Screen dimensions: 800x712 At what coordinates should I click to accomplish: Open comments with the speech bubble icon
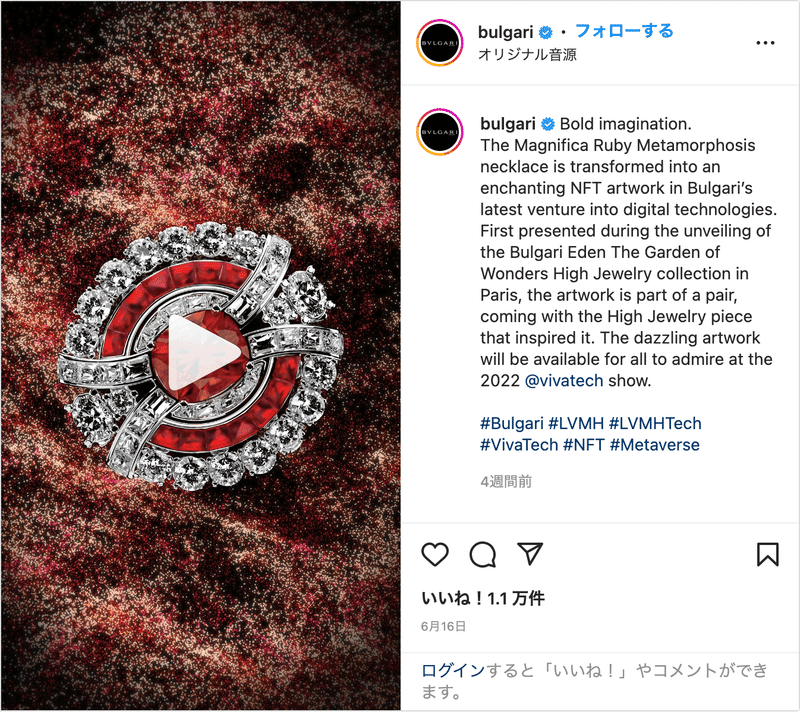click(483, 554)
